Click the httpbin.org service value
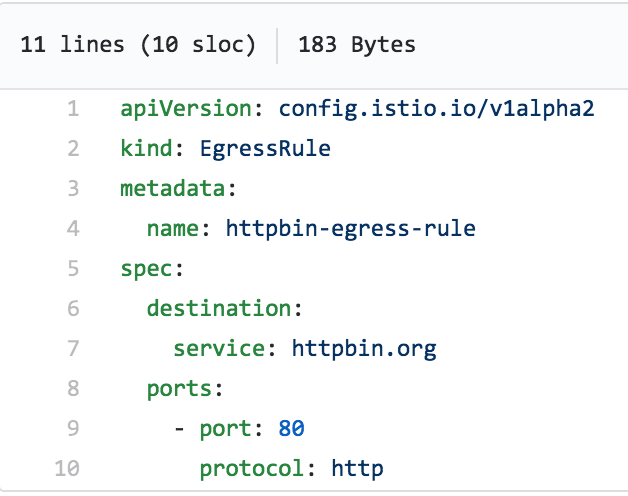 pyautogui.click(x=364, y=349)
